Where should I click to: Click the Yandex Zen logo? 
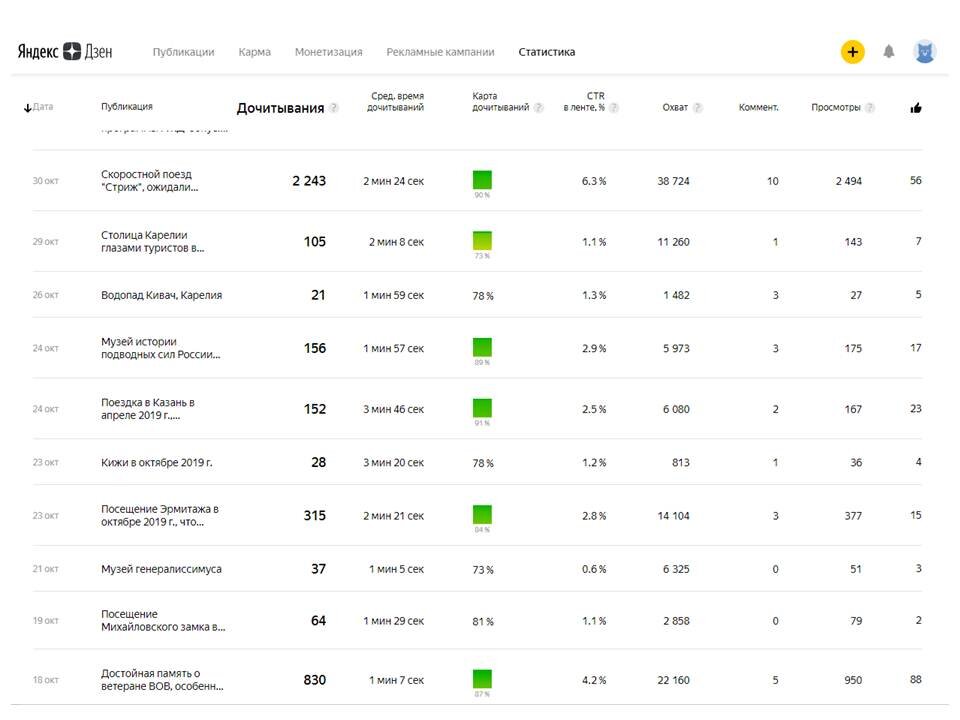click(65, 51)
